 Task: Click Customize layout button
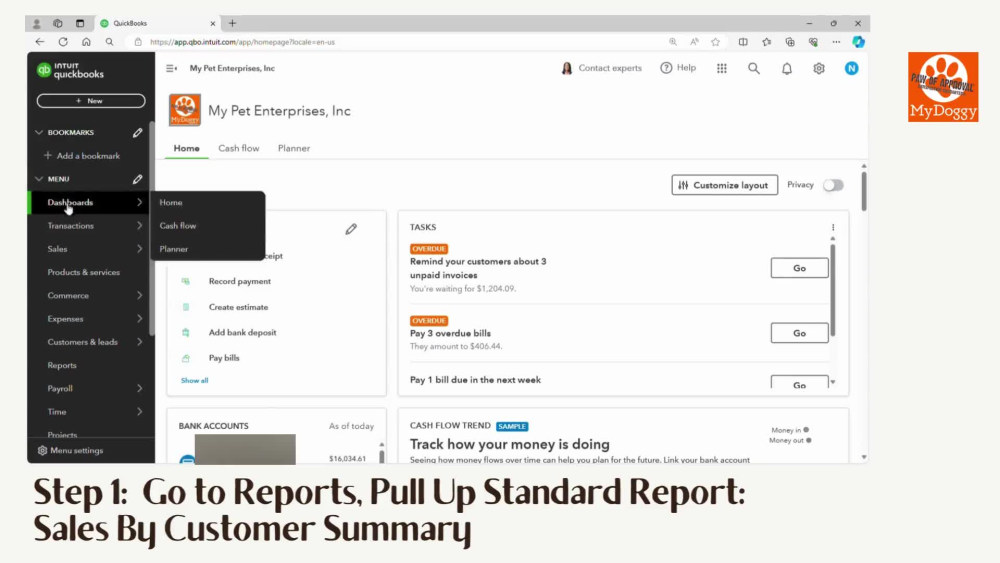click(724, 185)
